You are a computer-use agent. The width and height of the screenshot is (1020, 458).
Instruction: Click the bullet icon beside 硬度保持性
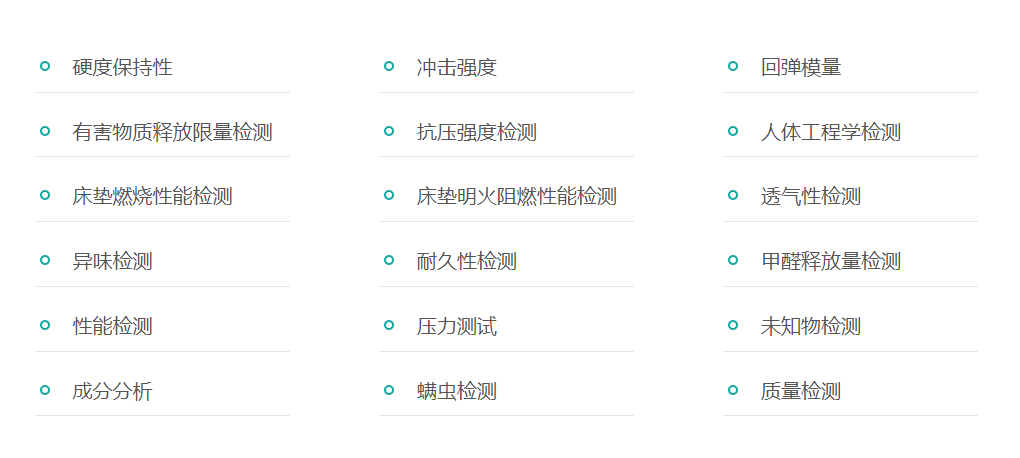click(44, 66)
